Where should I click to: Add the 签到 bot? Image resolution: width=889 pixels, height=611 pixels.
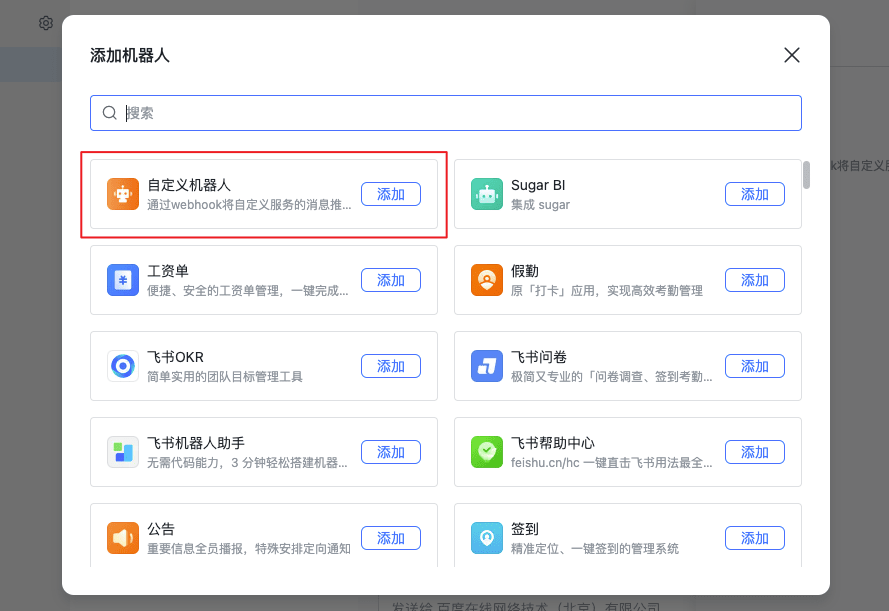(x=755, y=538)
